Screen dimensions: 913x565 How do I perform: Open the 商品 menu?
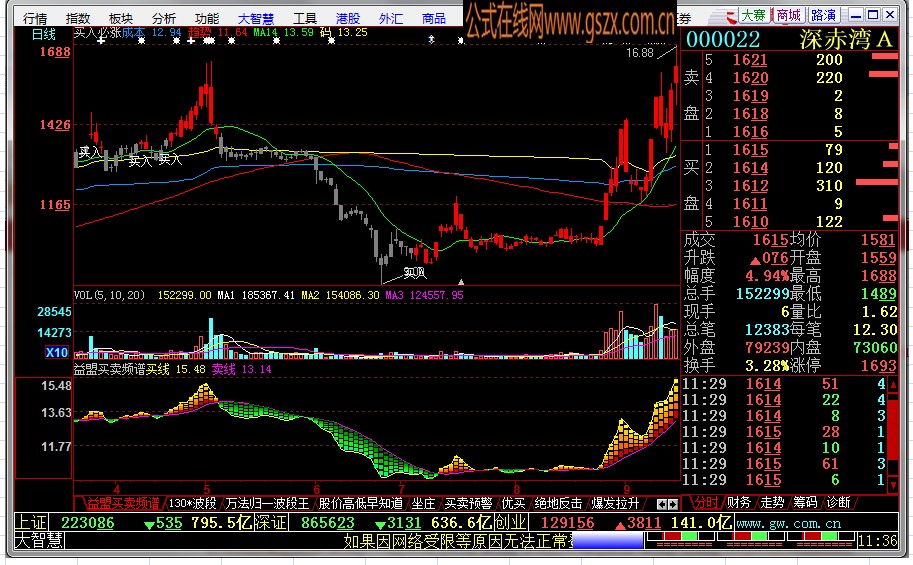coord(434,19)
